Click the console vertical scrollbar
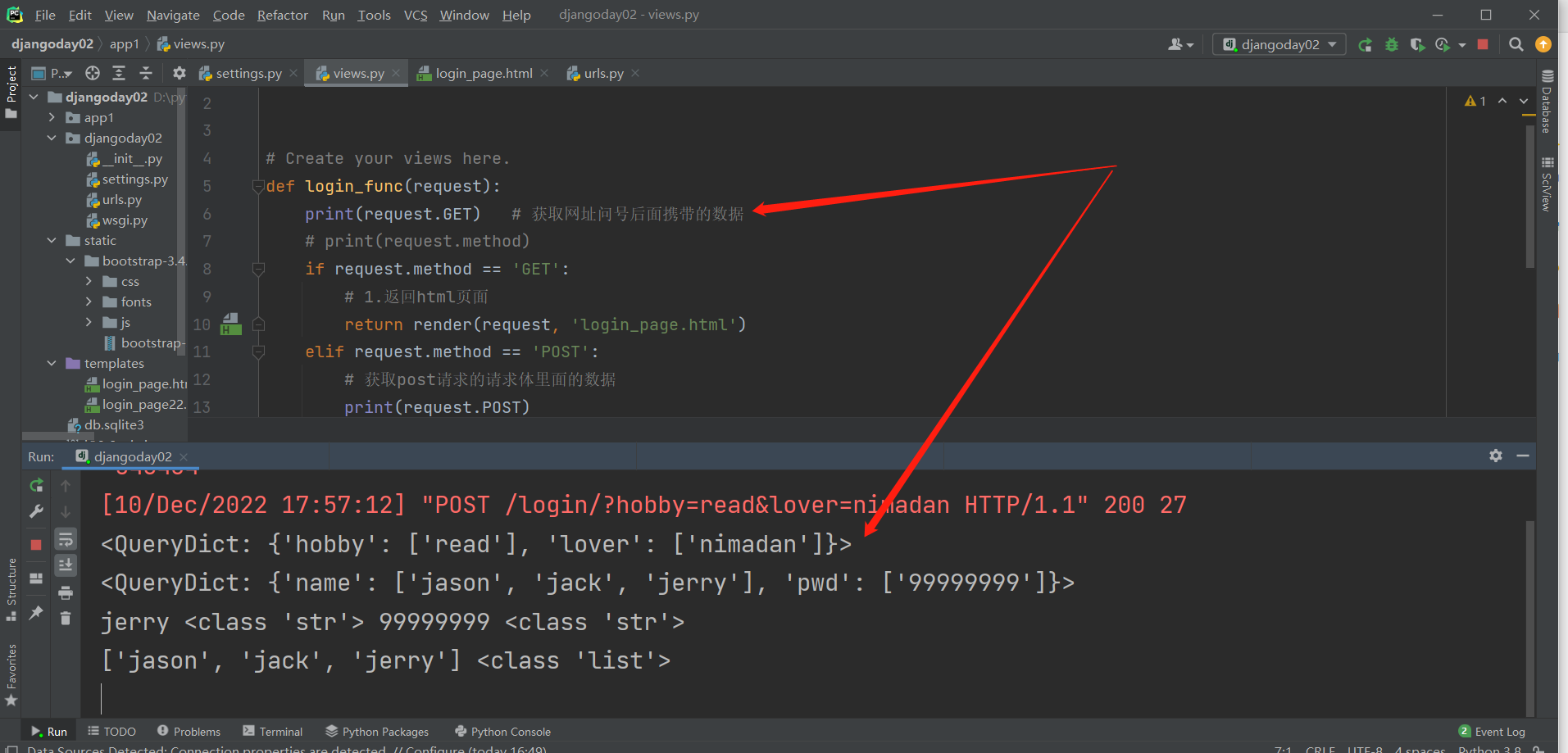This screenshot has width=1568, height=753. pyautogui.click(x=1529, y=618)
